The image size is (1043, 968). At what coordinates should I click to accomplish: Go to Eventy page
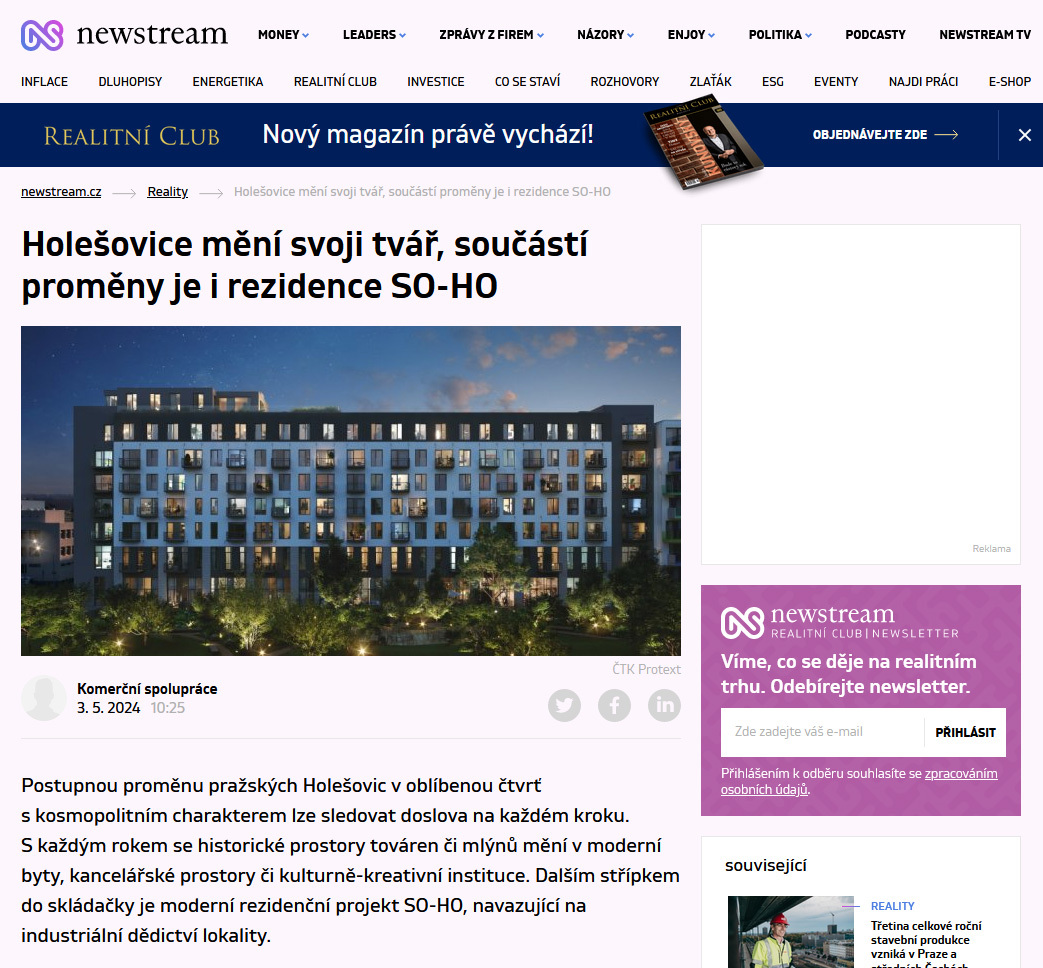pyautogui.click(x=836, y=82)
